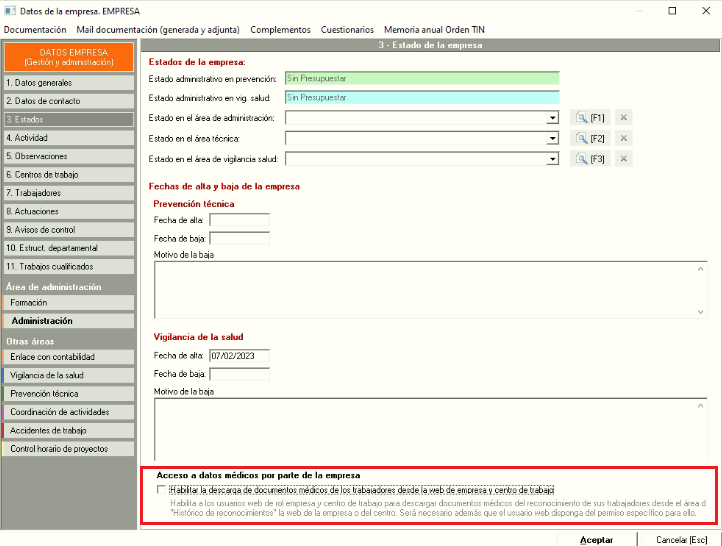Enable medical document download checkbox
722x546 pixels.
pyautogui.click(x=162, y=490)
